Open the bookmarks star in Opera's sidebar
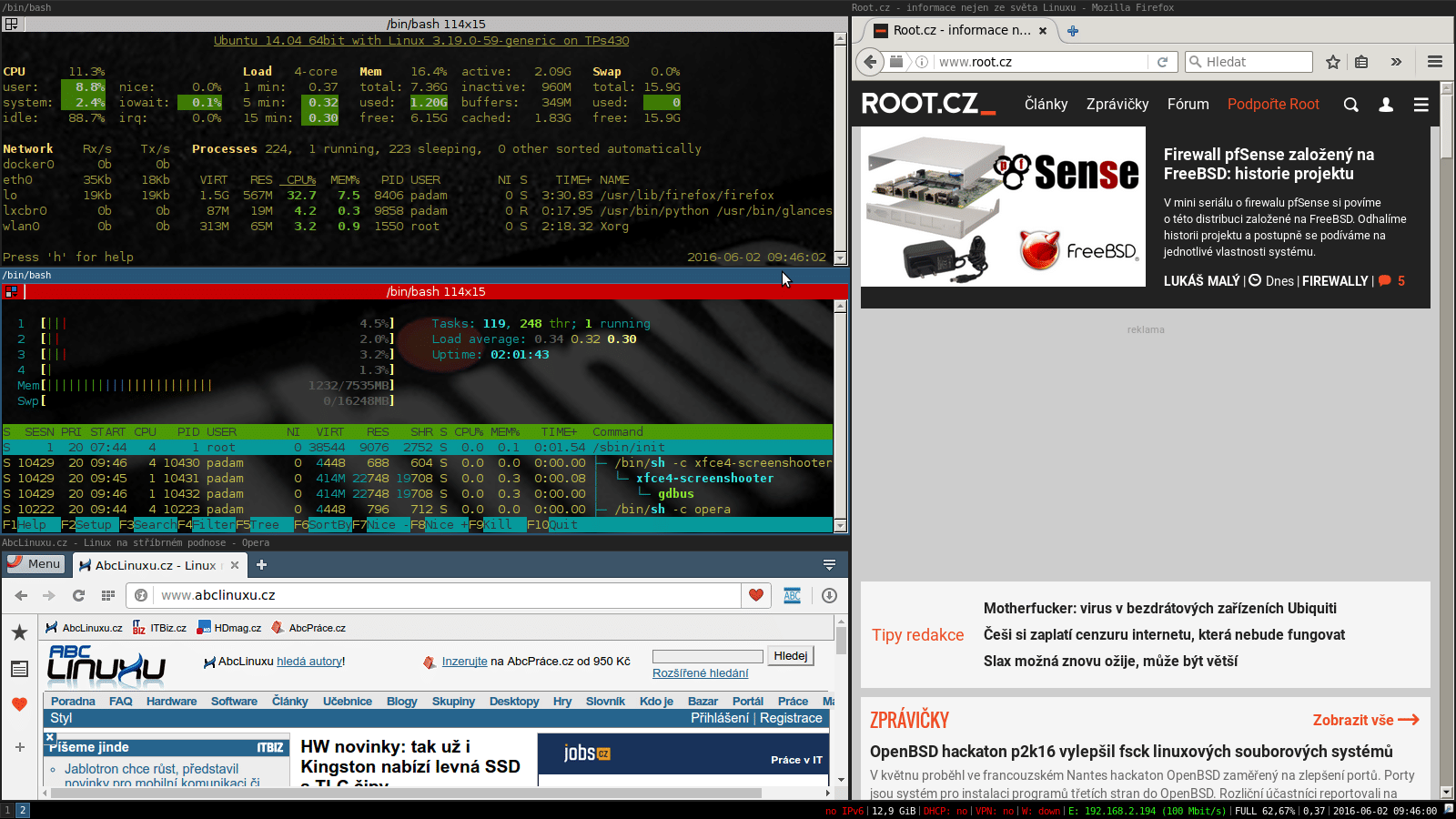The image size is (1456, 819). point(19,632)
